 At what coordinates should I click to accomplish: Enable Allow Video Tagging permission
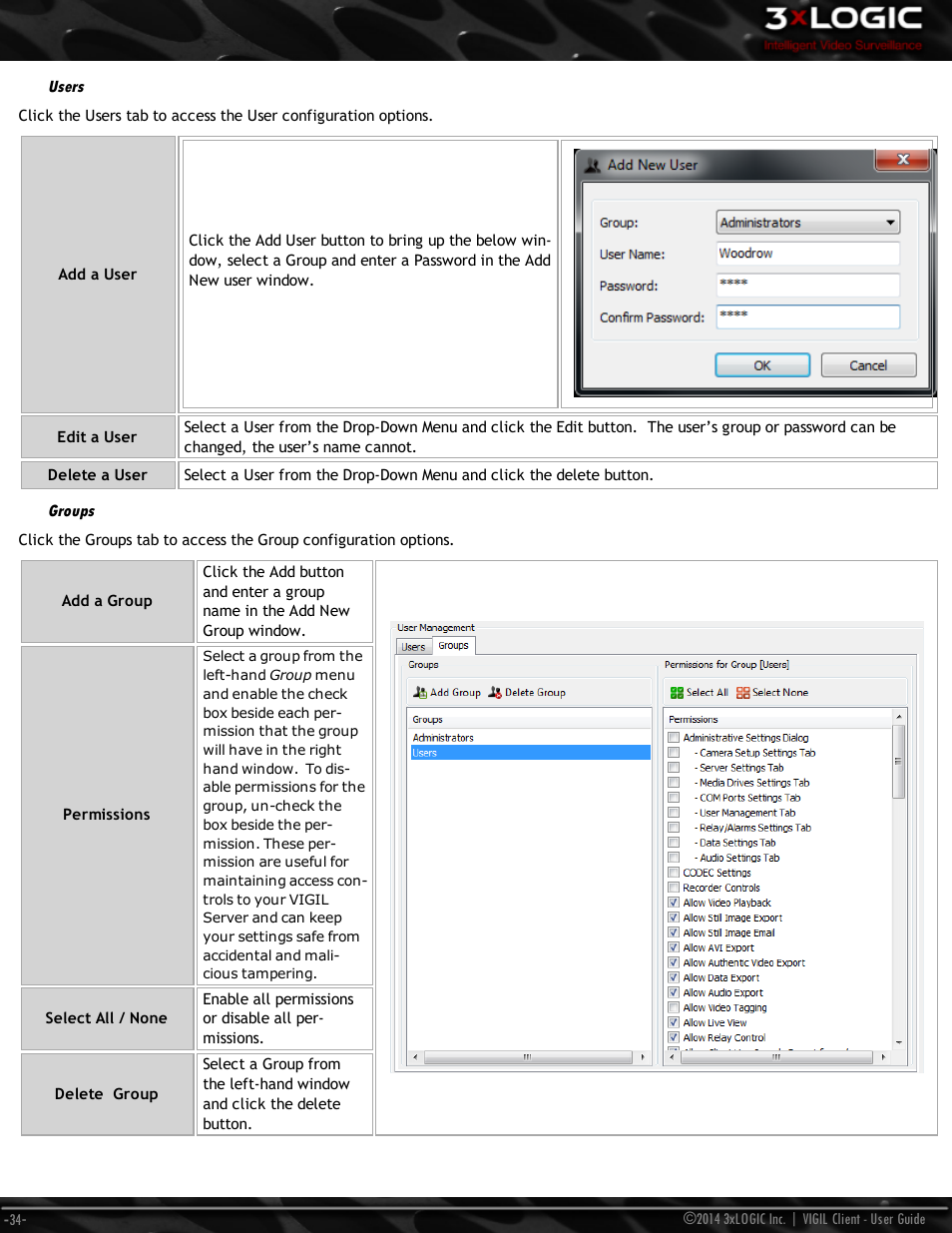click(674, 1007)
